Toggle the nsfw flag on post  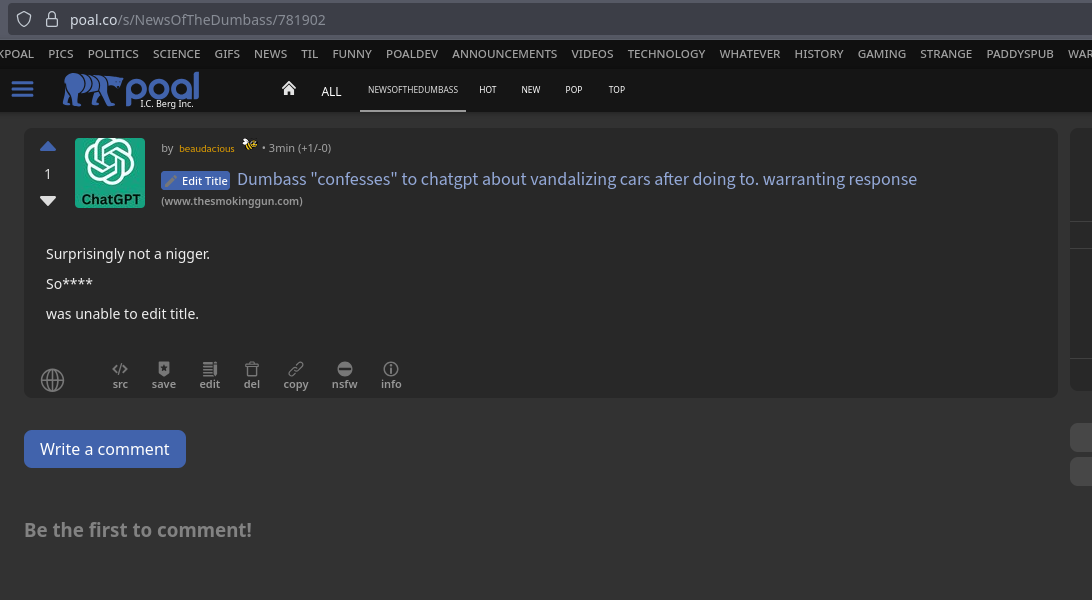[344, 375]
